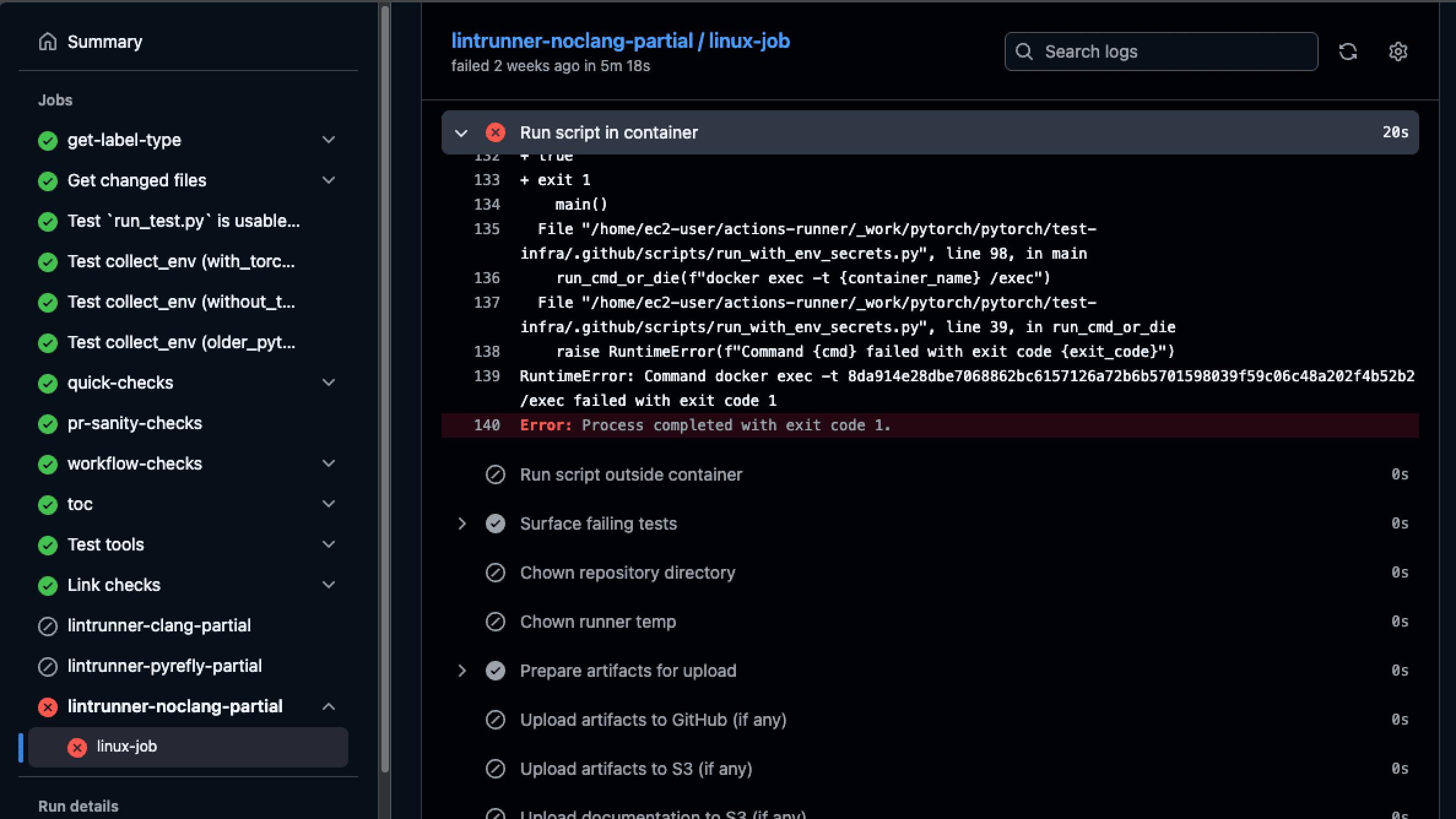Viewport: 1456px width, 819px height.
Task: Click skipped icon beside lintrunner-clang-partial
Action: pyautogui.click(x=48, y=626)
